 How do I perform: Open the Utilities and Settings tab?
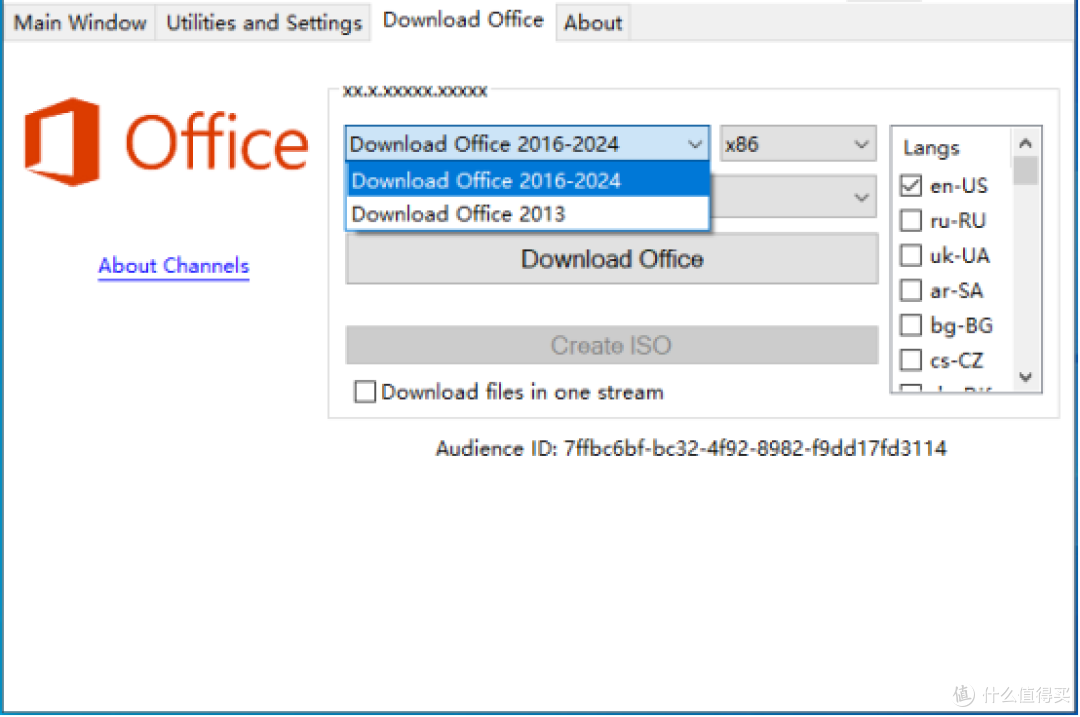tap(264, 23)
